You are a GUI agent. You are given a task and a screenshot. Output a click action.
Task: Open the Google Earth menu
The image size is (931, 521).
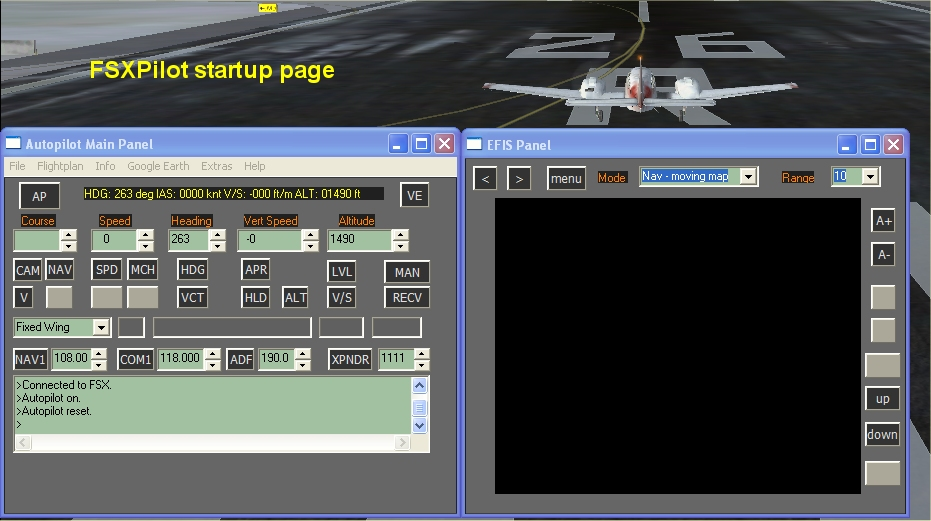pyautogui.click(x=158, y=166)
